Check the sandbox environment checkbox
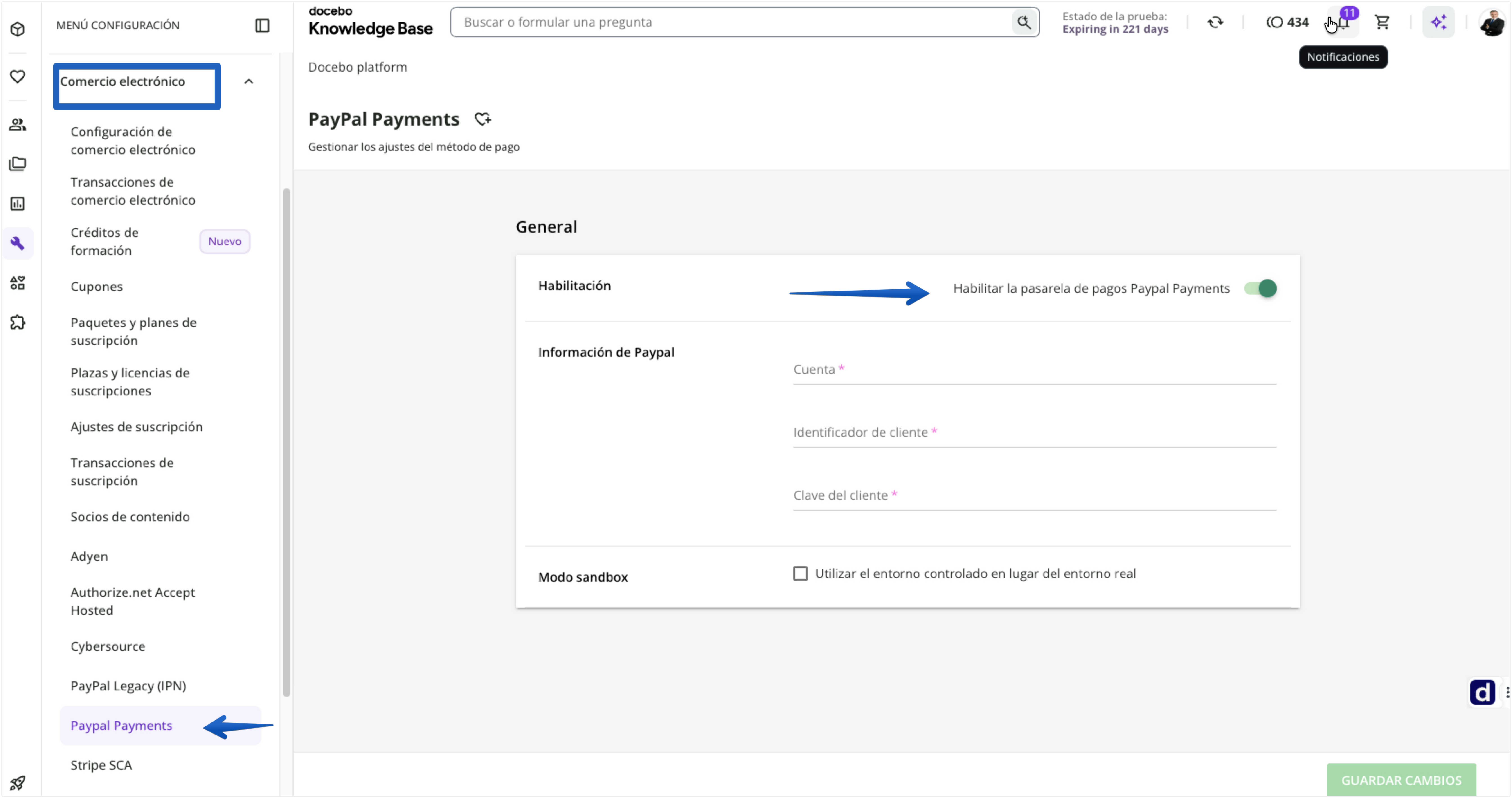The width and height of the screenshot is (1512, 798). (800, 573)
